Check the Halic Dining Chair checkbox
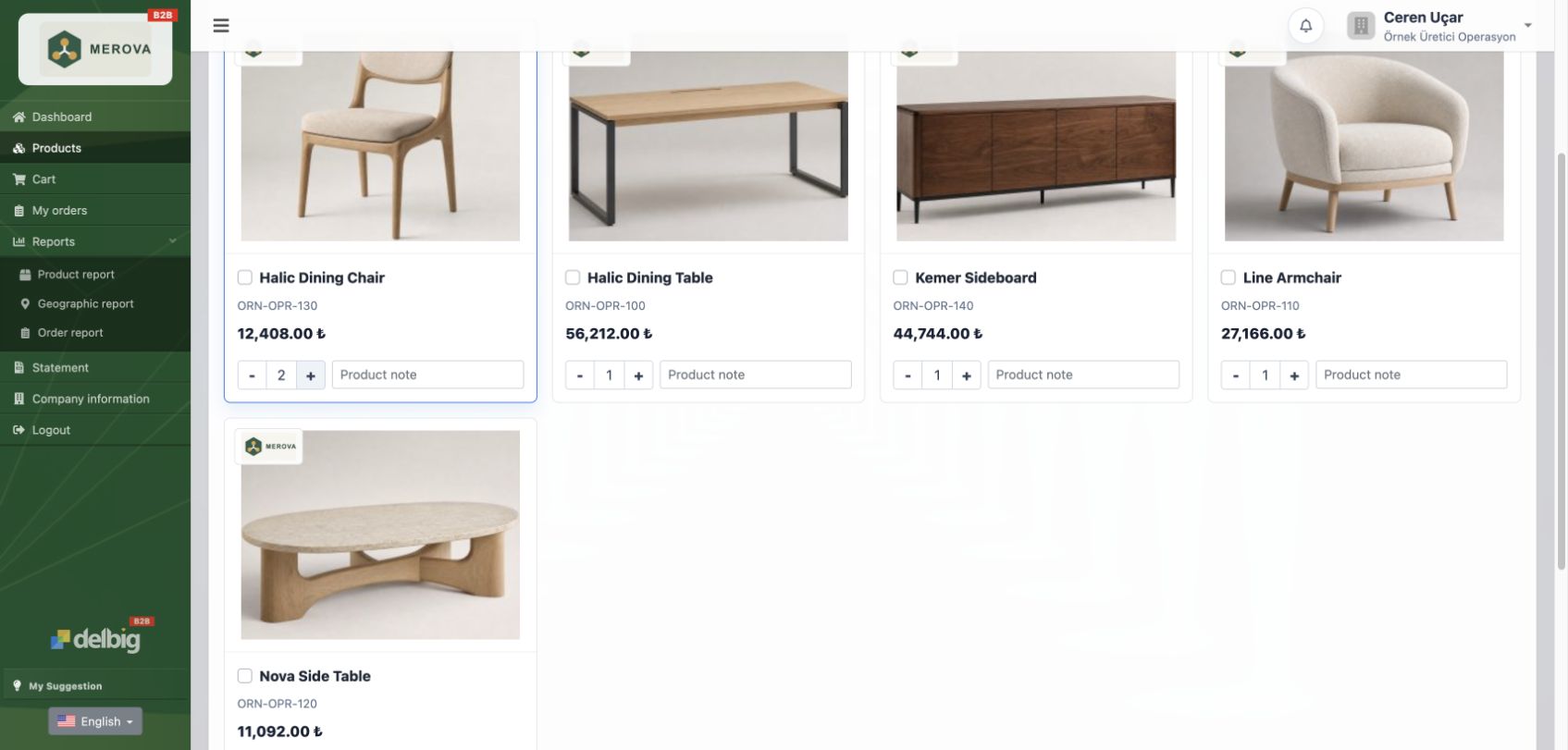This screenshot has width=1568, height=750. pos(245,277)
